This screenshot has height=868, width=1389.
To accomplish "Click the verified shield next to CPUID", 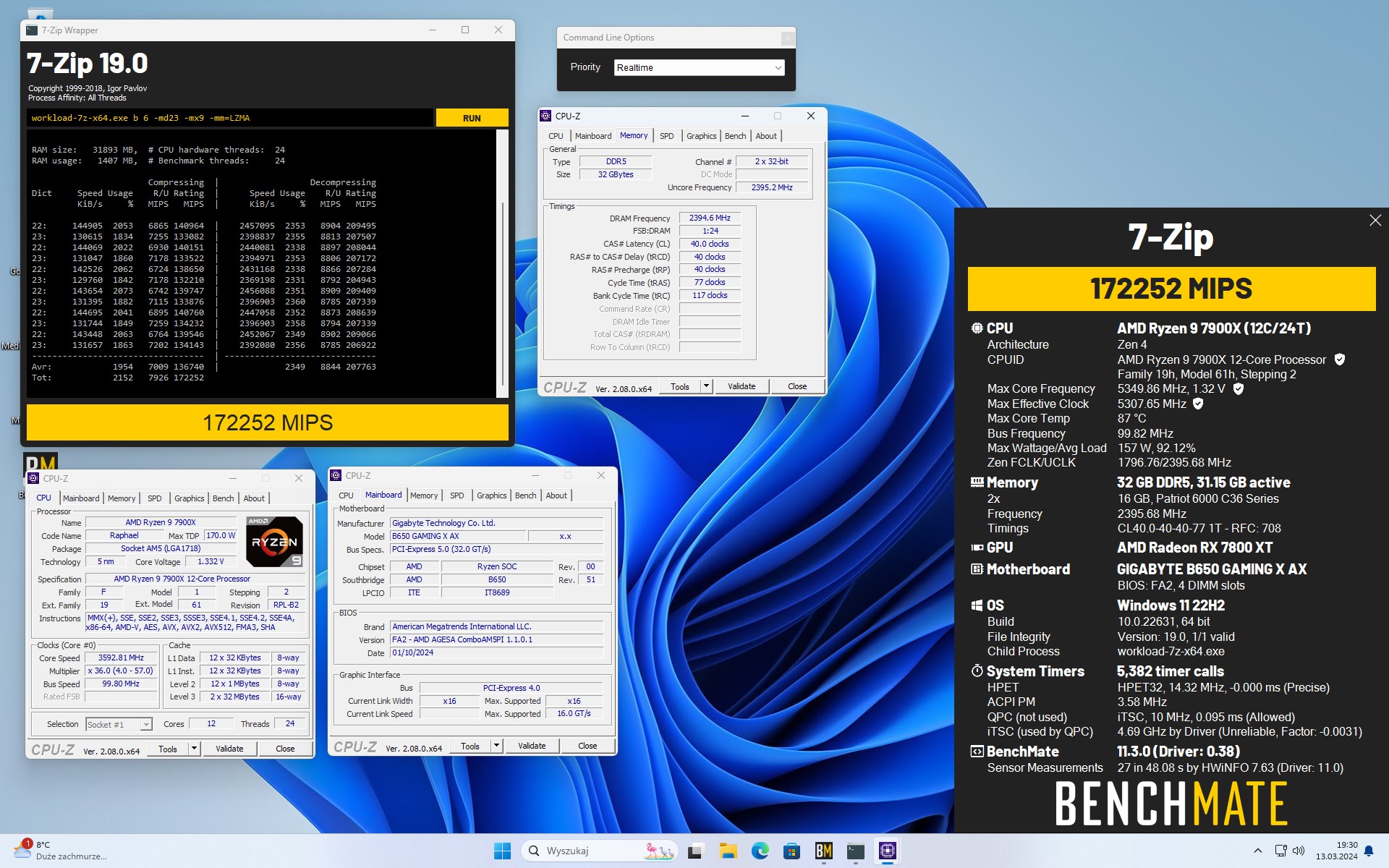I will [x=1340, y=359].
